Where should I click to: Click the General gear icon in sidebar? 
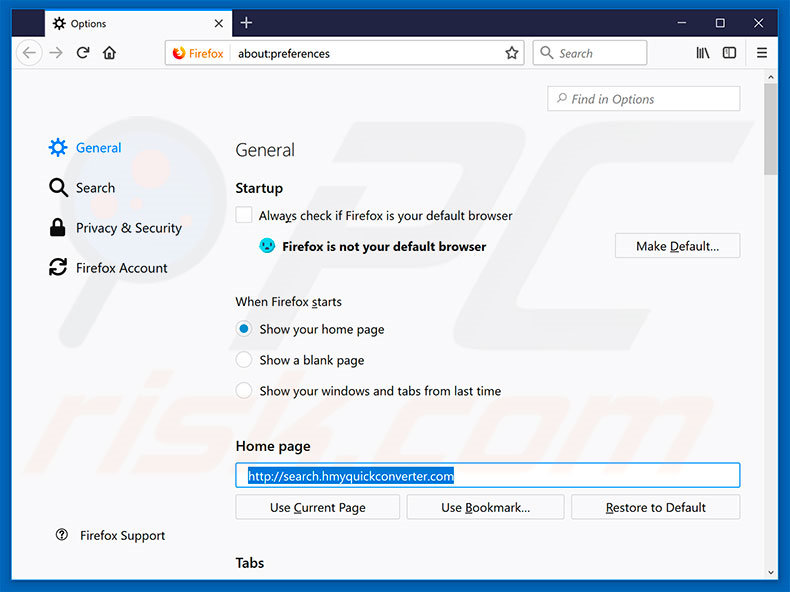[58, 148]
